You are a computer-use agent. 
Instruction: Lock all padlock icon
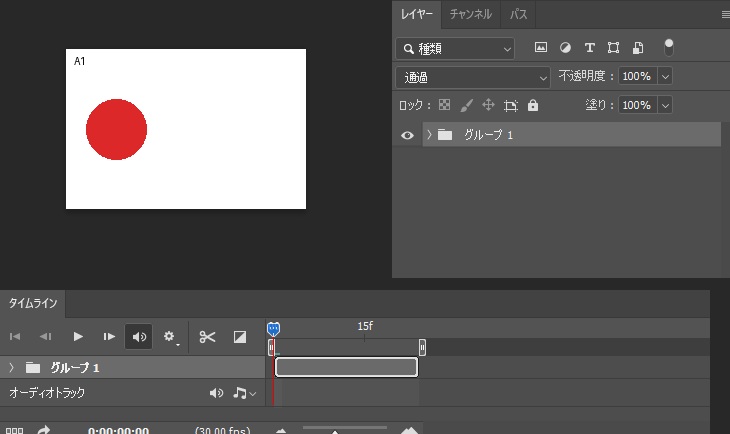533,105
